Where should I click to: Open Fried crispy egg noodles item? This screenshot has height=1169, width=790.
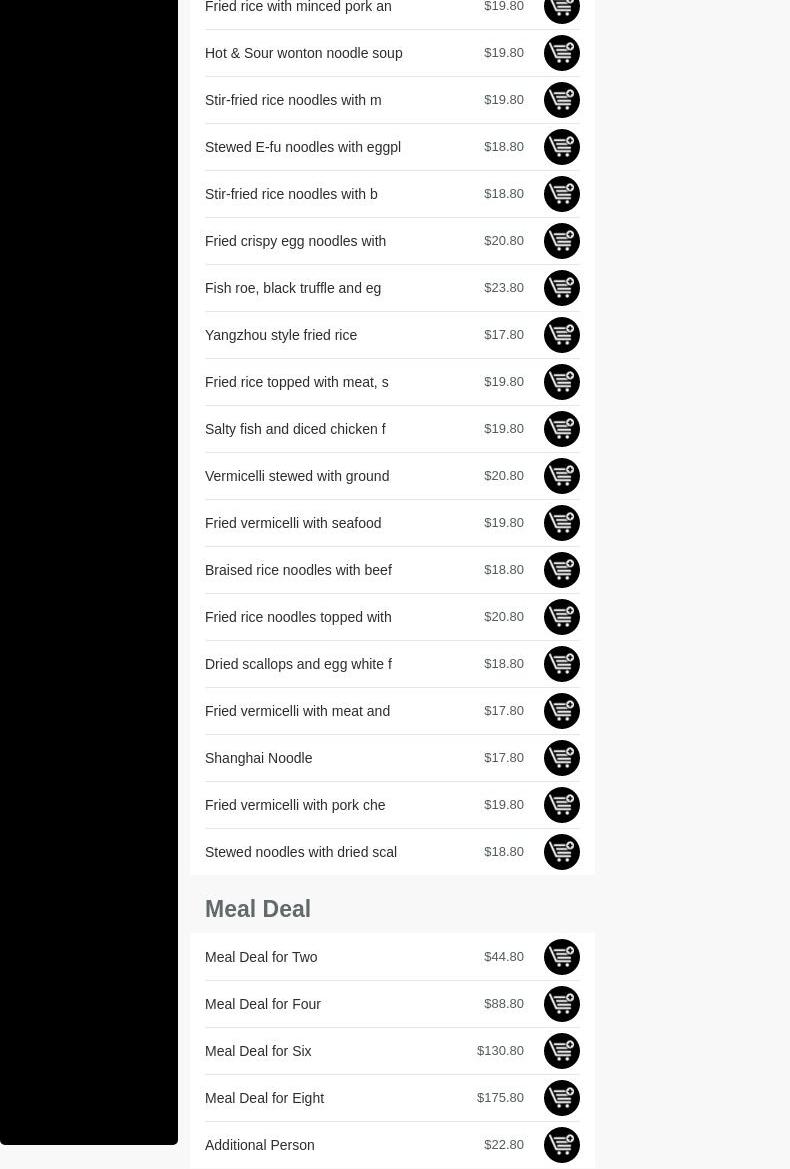point(295,241)
